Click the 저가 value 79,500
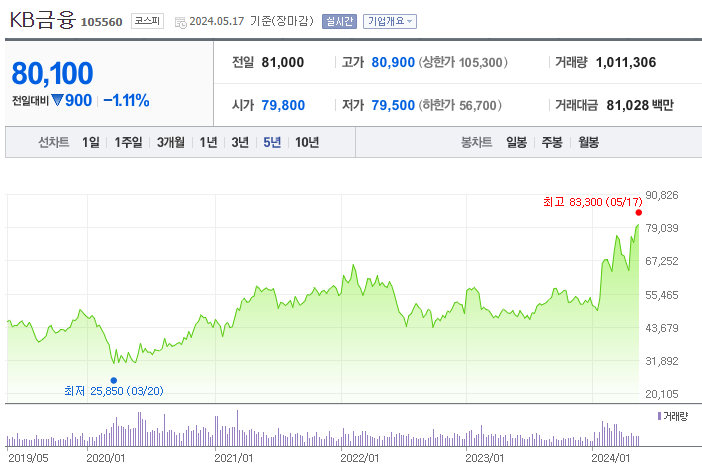Screen dimensions: 702x470 pyautogui.click(x=393, y=105)
